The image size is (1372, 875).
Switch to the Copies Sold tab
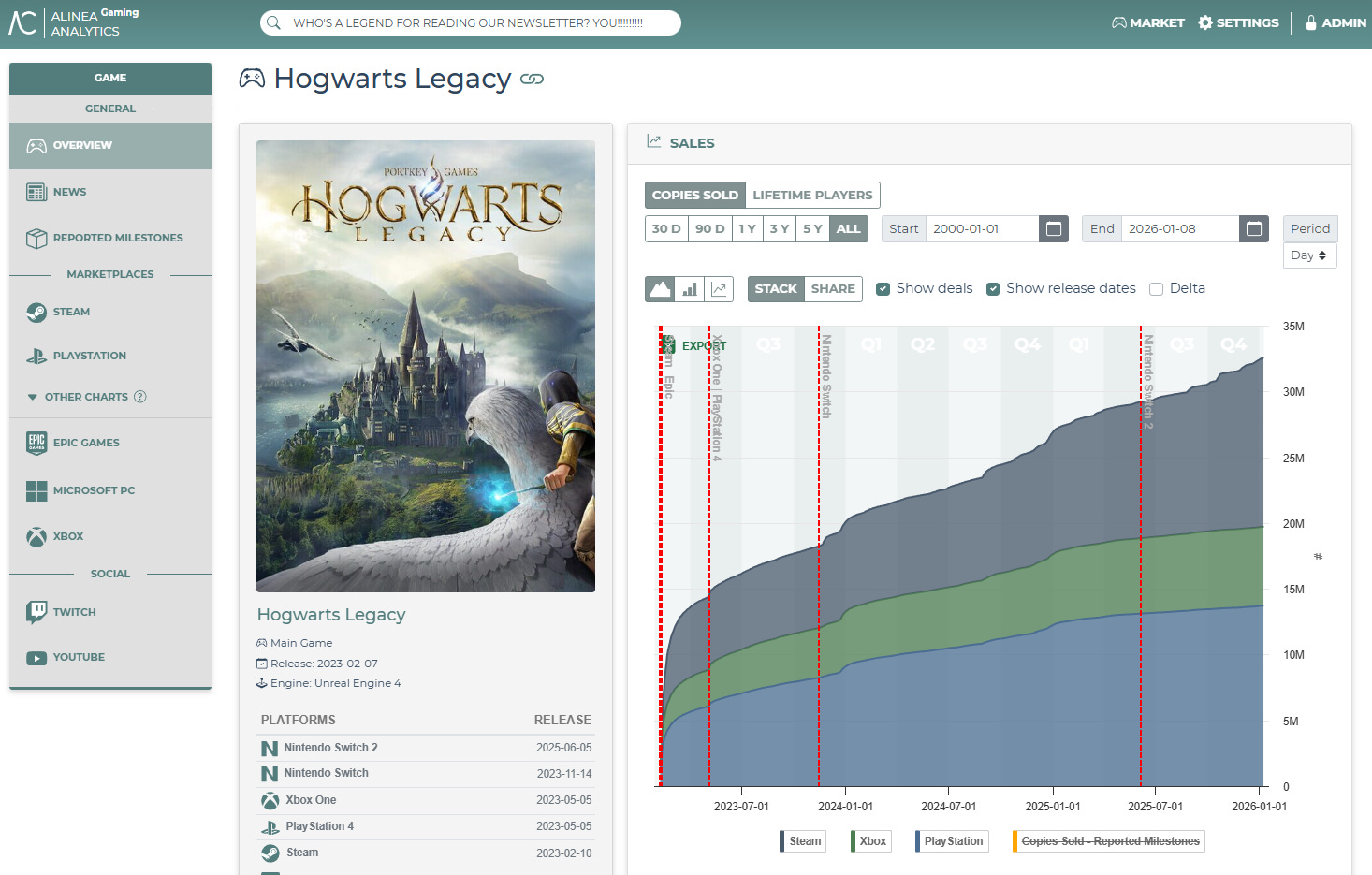(x=695, y=195)
